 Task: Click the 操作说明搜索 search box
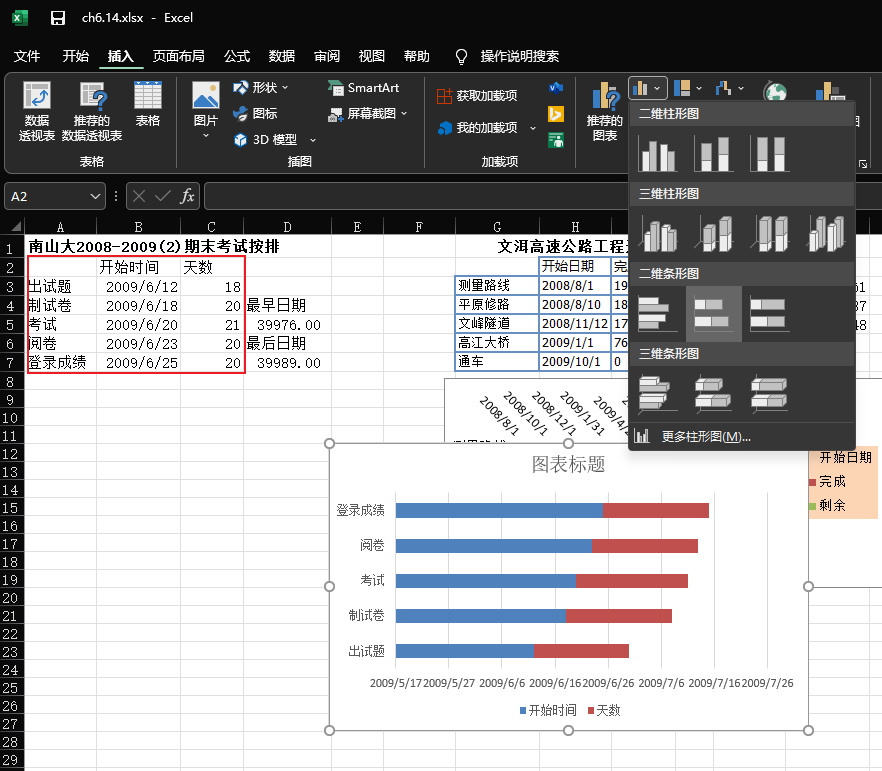pos(519,56)
